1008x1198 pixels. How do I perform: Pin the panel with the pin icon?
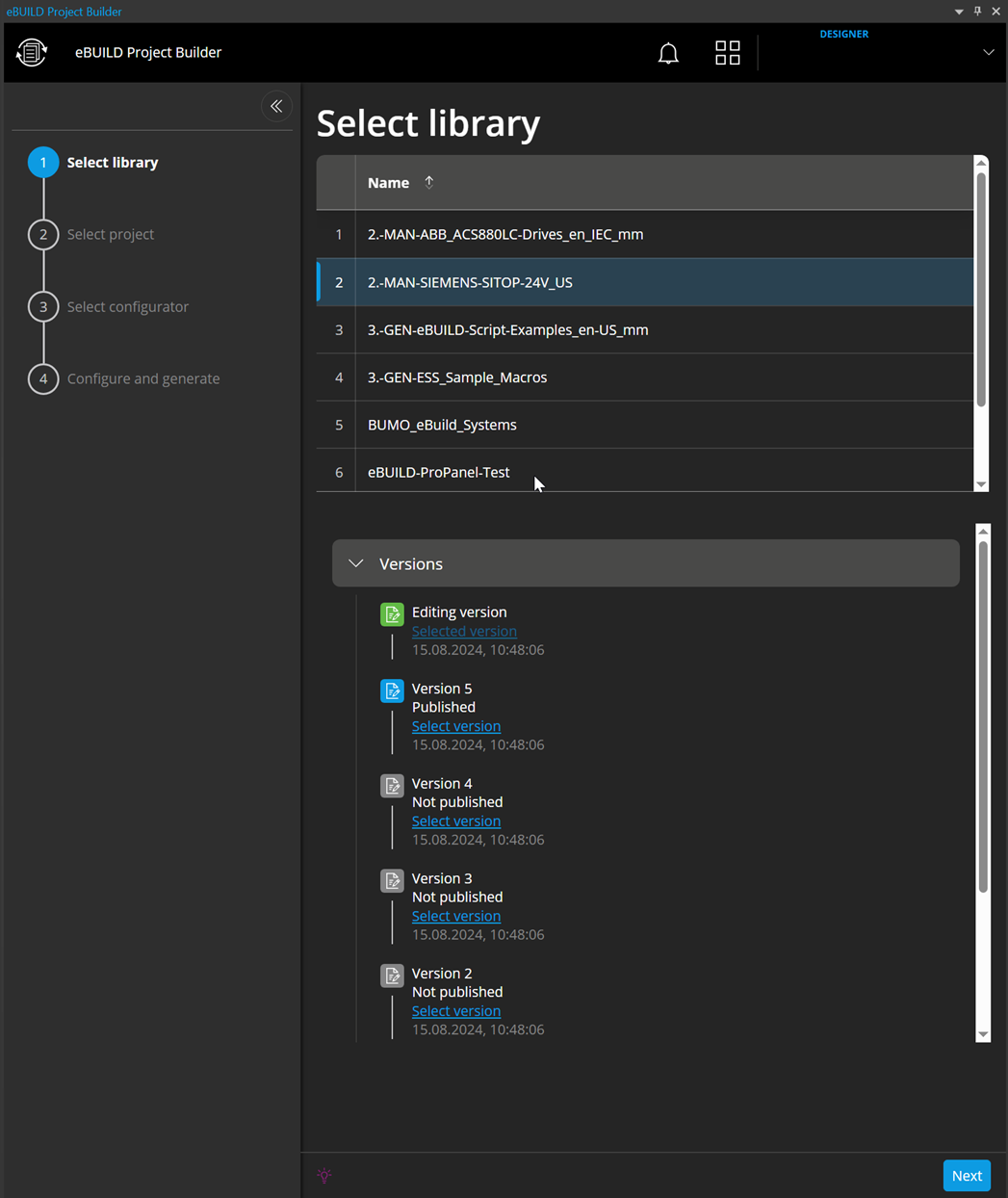pos(977,12)
